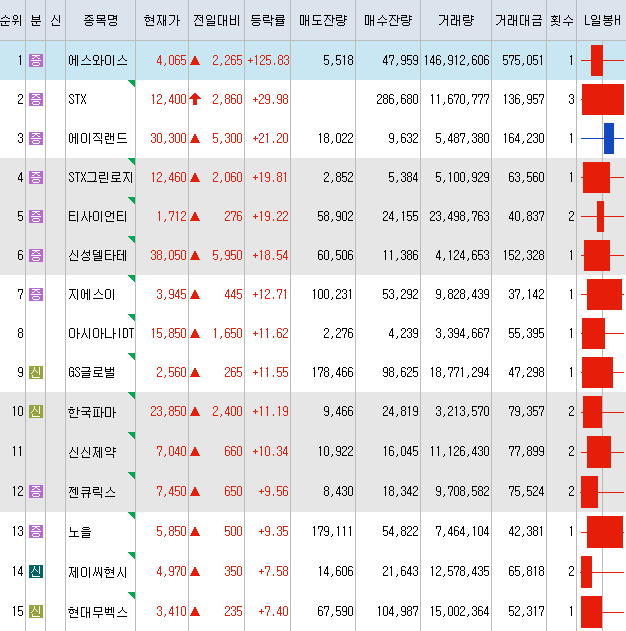Click the L일봉H column header
Screen dimensions: 626x631
click(x=602, y=20)
